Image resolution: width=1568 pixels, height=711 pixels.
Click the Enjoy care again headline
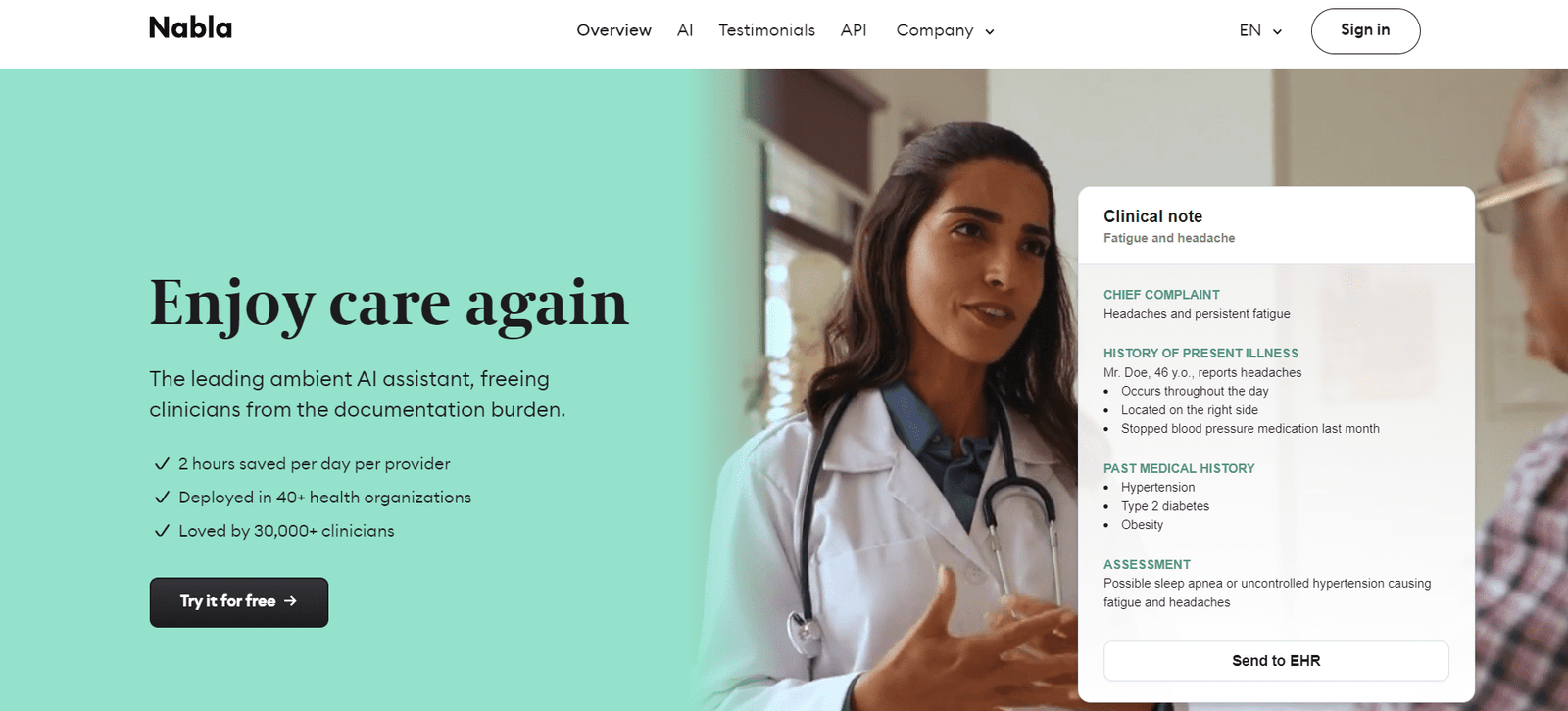(x=388, y=304)
